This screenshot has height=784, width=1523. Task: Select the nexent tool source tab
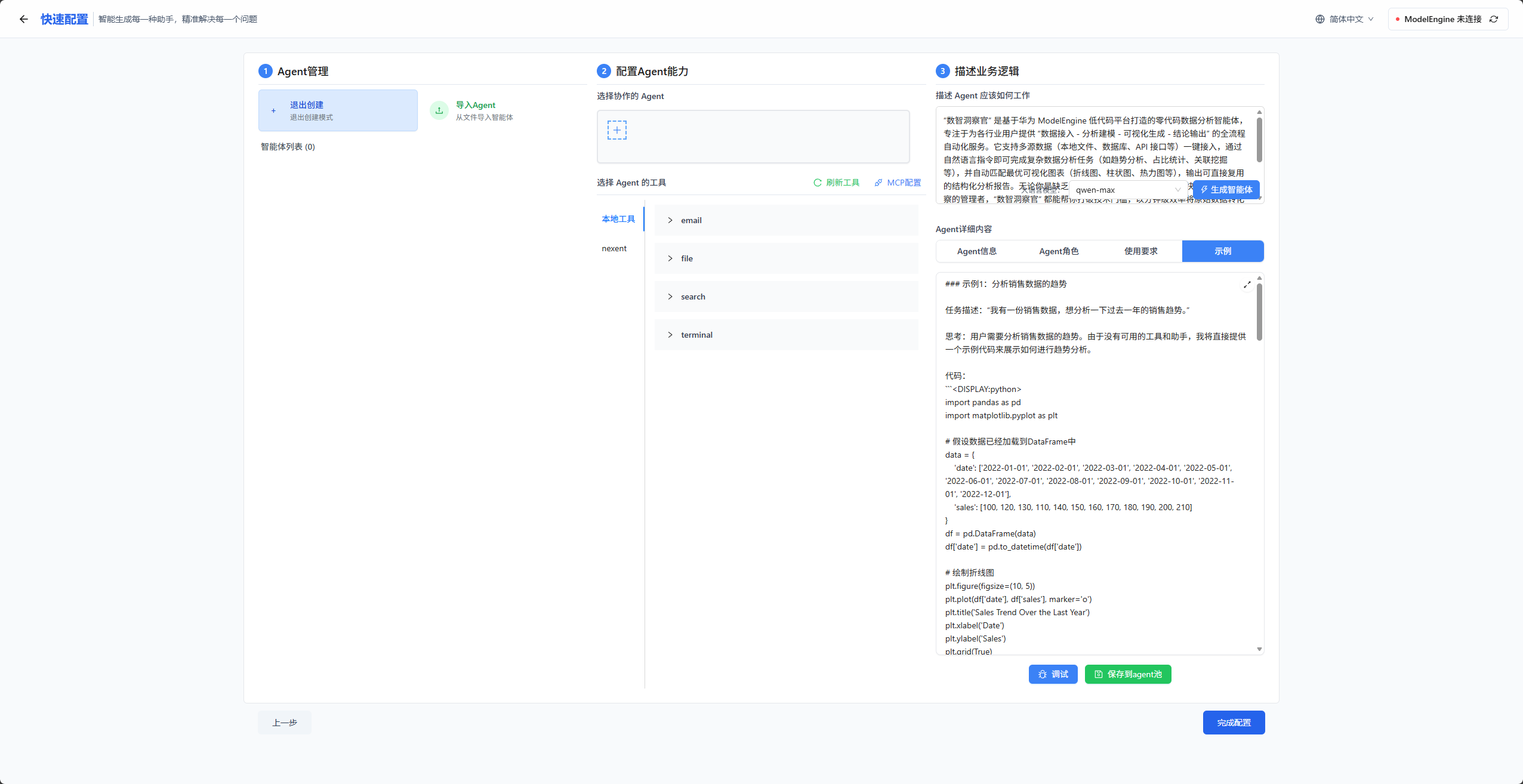[x=614, y=248]
